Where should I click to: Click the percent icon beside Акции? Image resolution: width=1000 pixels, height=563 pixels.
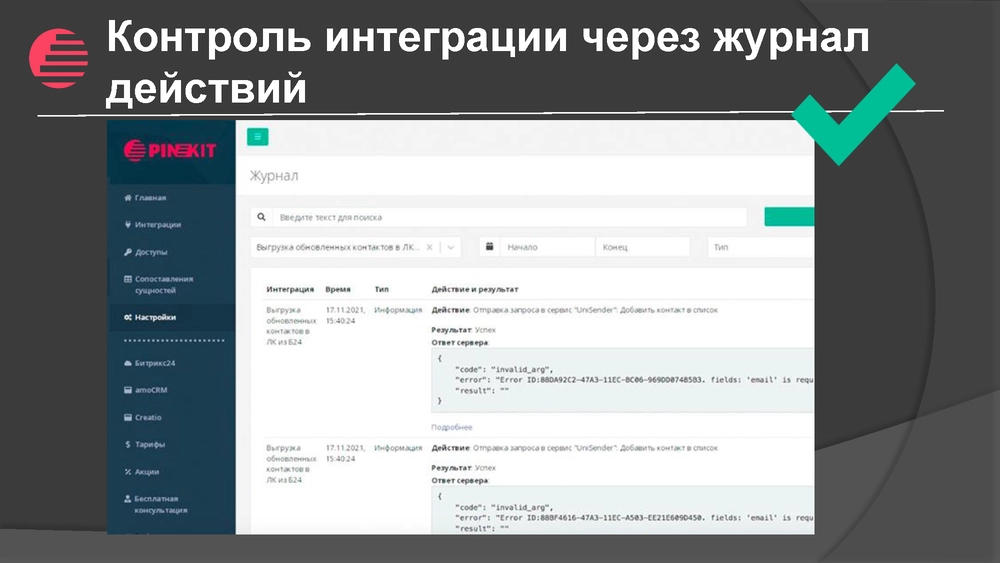[x=127, y=471]
